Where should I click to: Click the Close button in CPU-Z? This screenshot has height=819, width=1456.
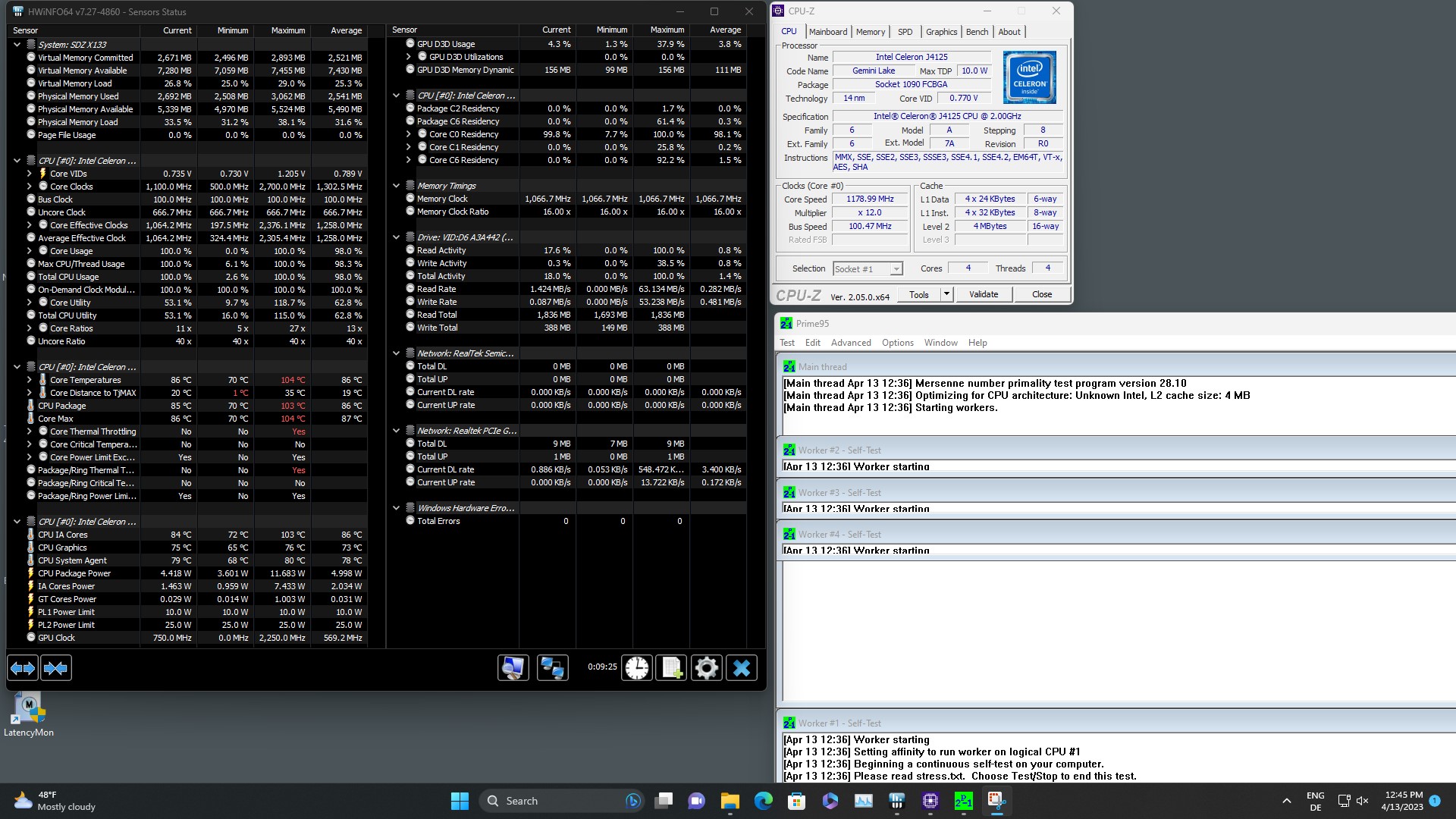(1041, 294)
